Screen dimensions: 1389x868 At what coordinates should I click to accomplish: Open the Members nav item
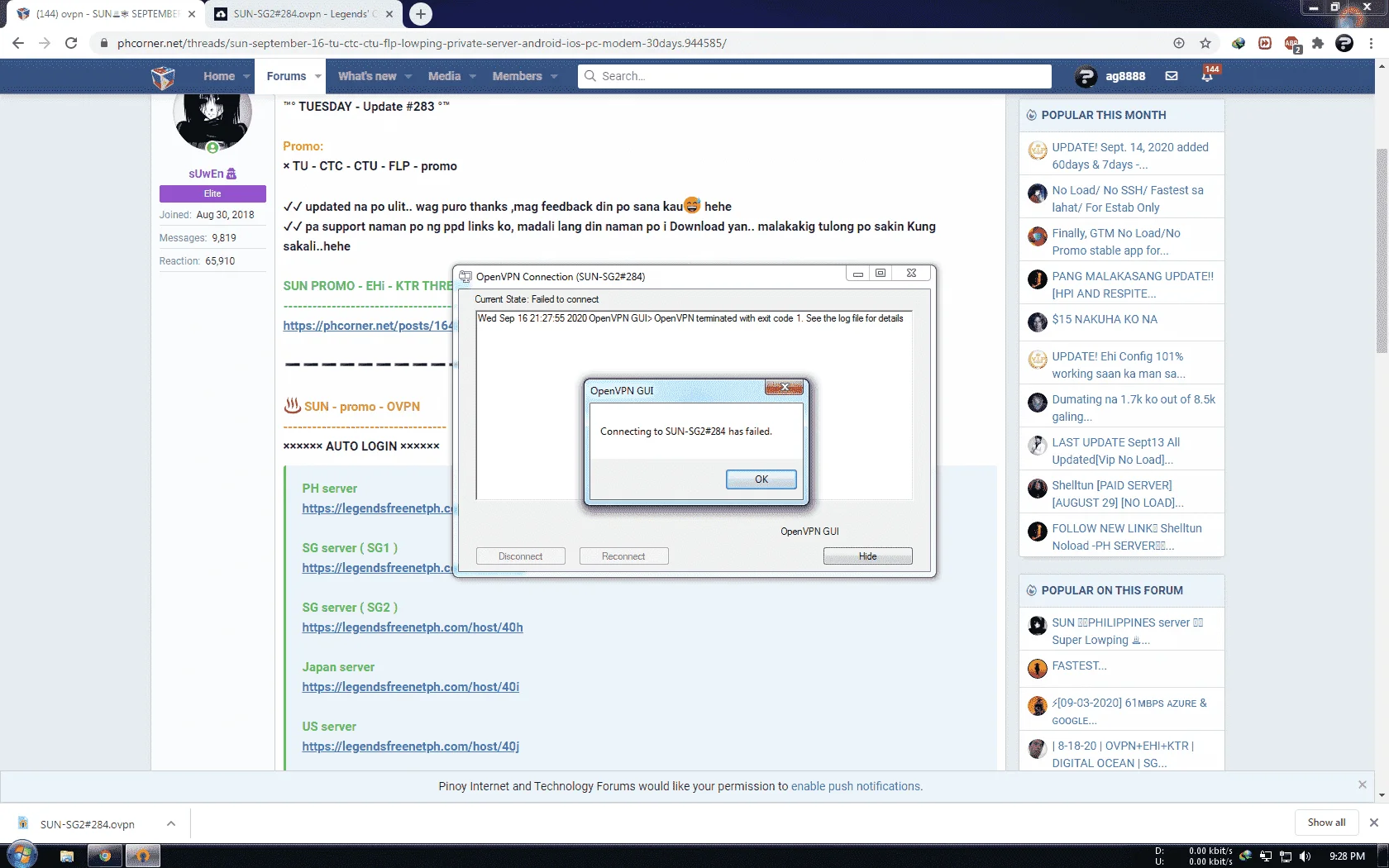pyautogui.click(x=517, y=76)
